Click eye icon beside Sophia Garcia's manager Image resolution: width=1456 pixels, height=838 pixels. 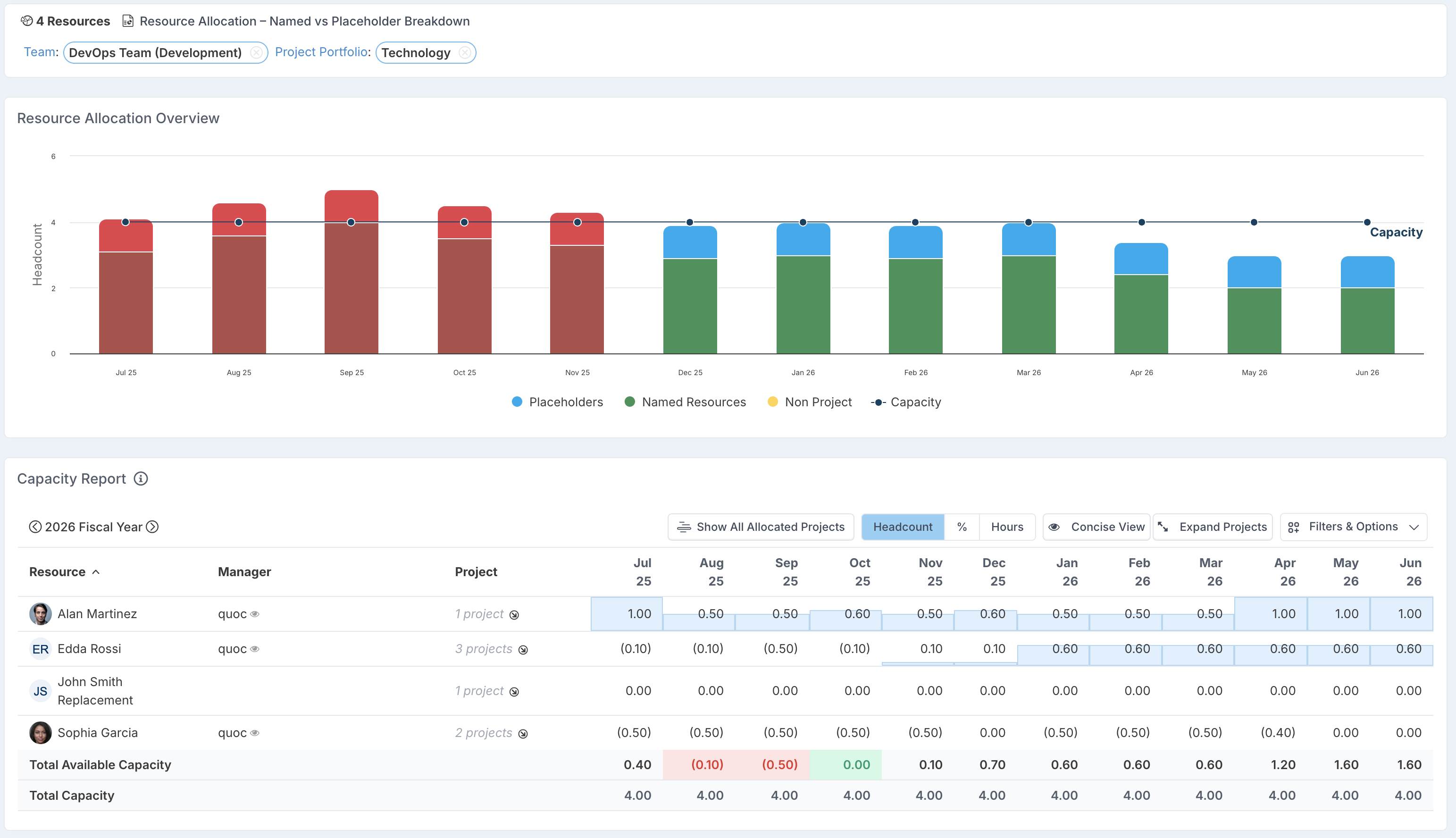255,733
